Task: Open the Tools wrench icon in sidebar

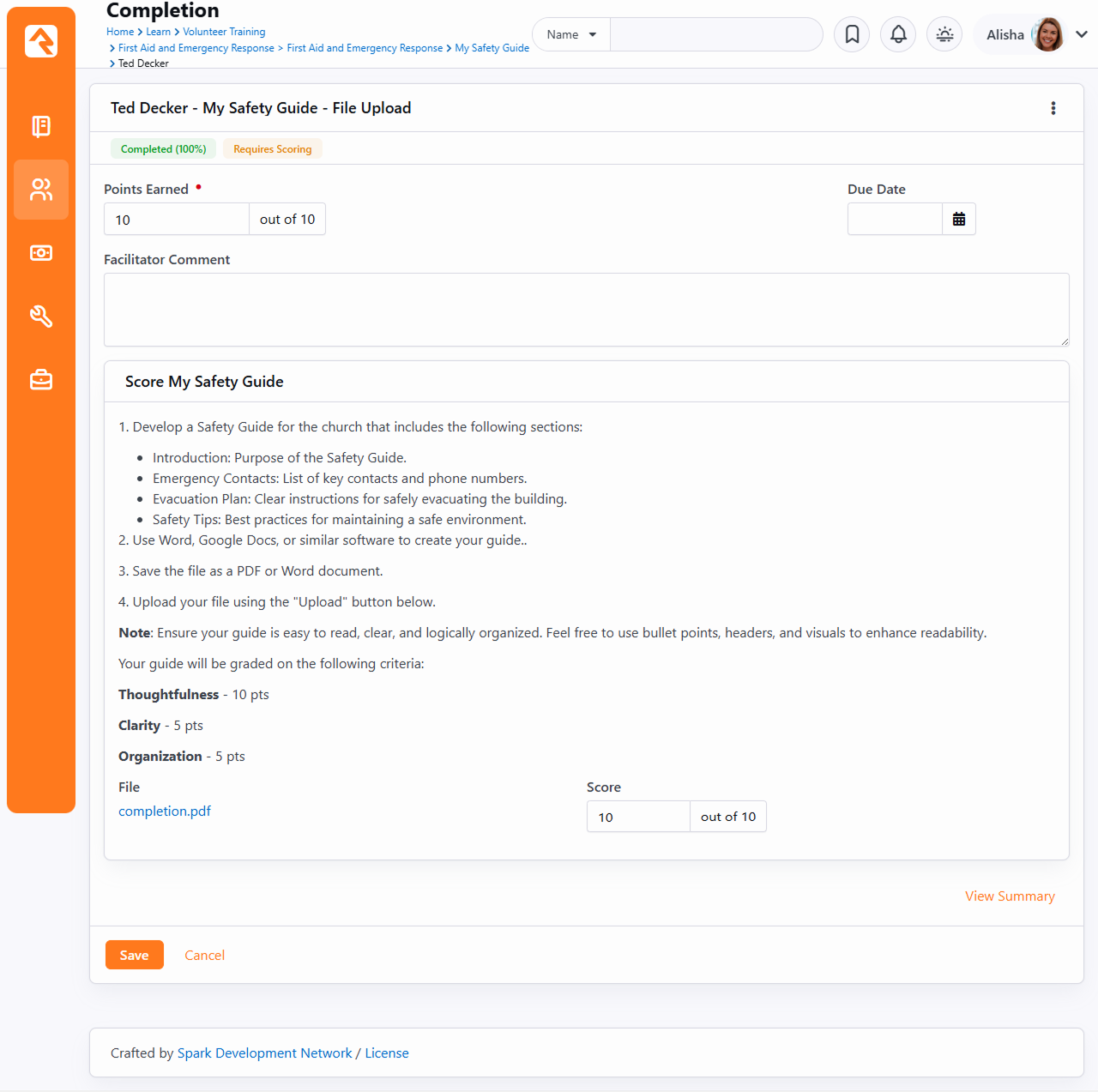Action: pos(41,317)
